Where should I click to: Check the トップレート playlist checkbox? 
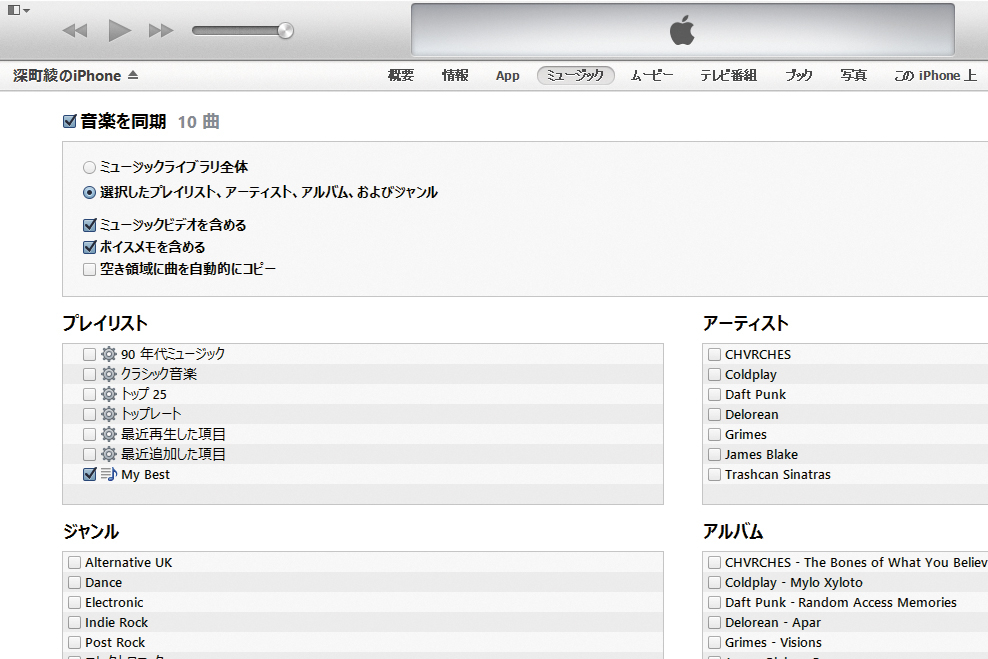[x=89, y=415]
